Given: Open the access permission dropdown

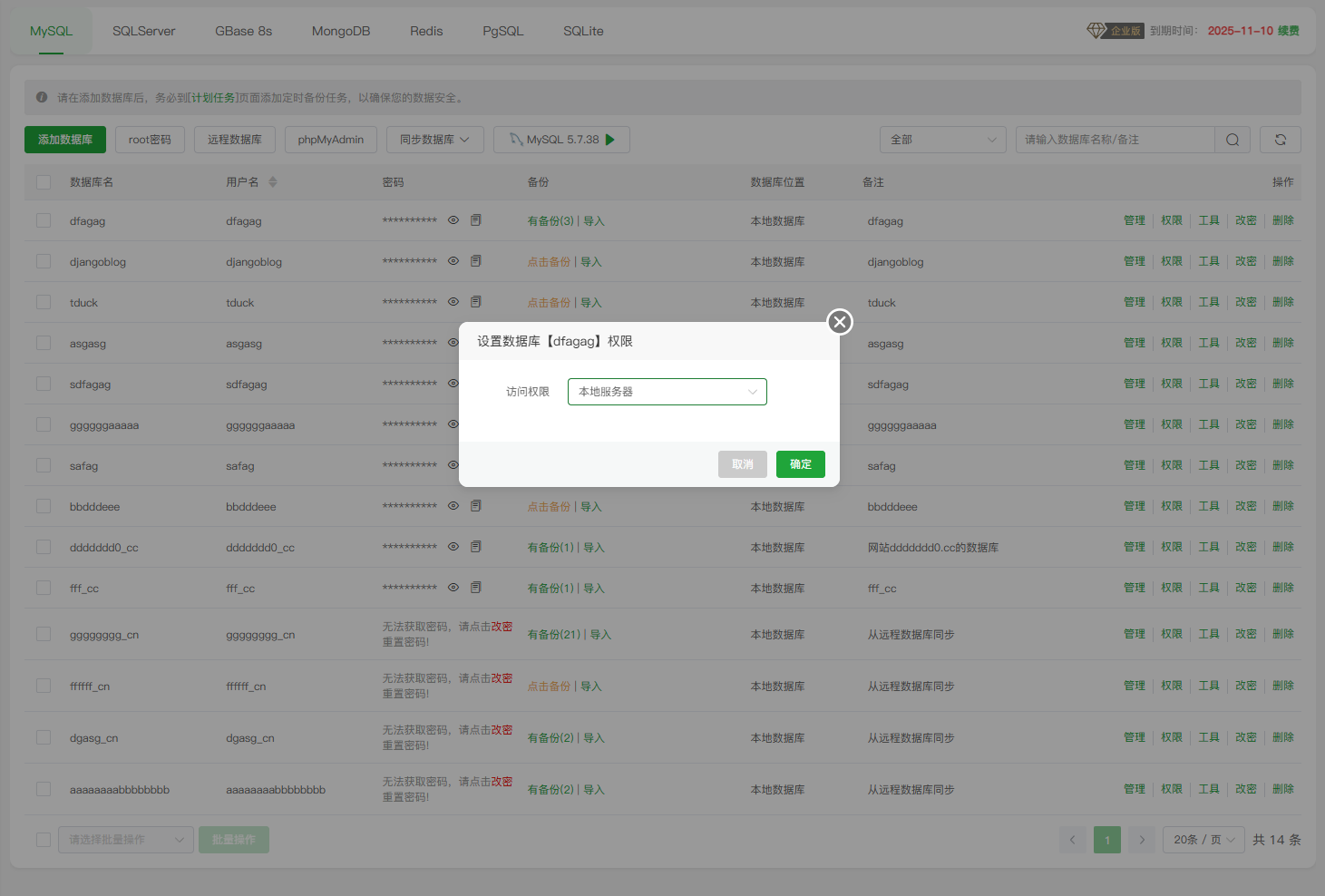Looking at the screenshot, I should 667,392.
